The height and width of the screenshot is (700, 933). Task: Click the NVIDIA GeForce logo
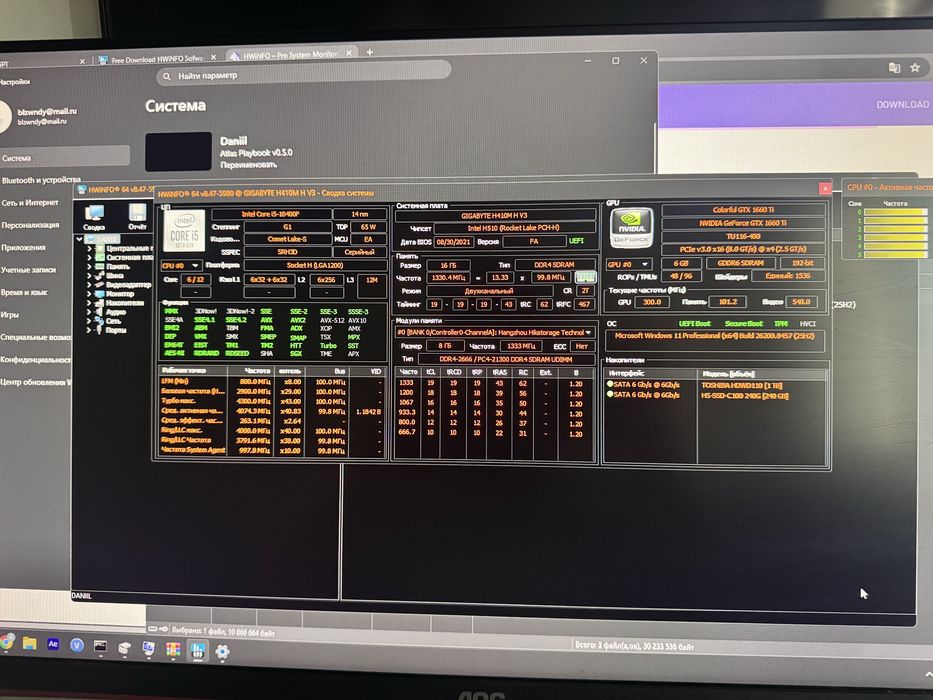631,227
